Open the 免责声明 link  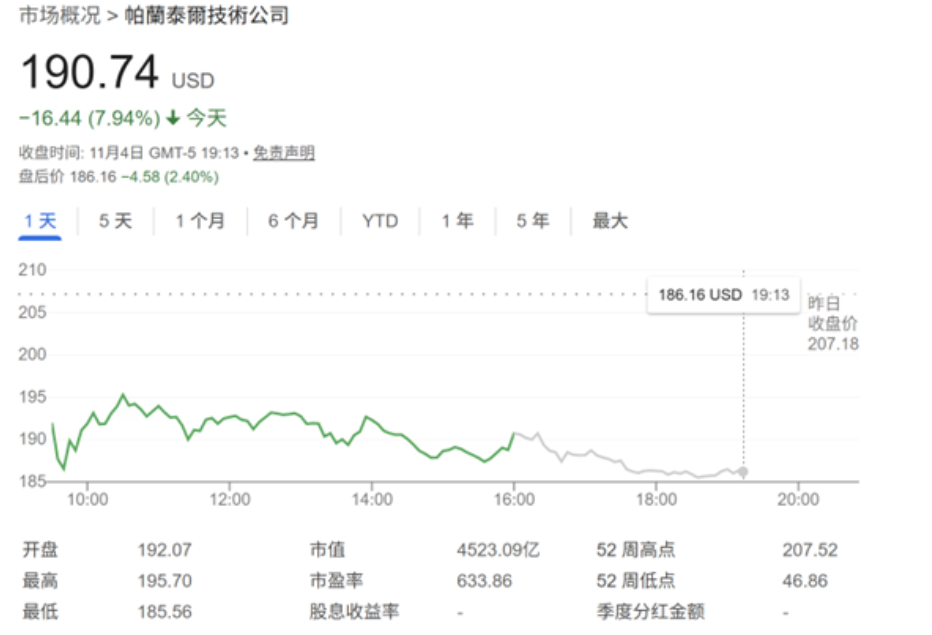pyautogui.click(x=284, y=153)
